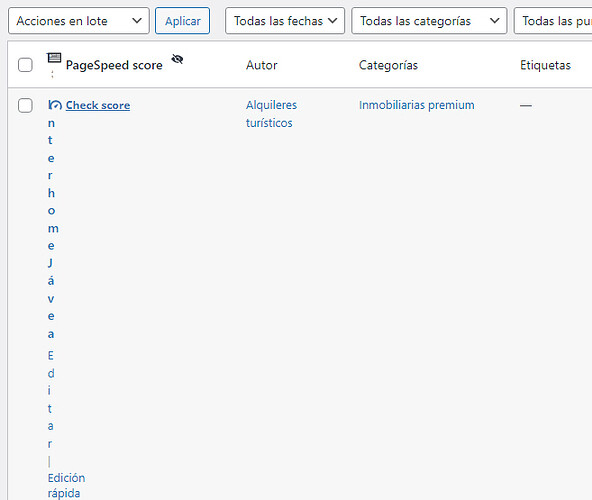
Task: Filter by Inmobiliarias premium category link
Action: tap(416, 105)
